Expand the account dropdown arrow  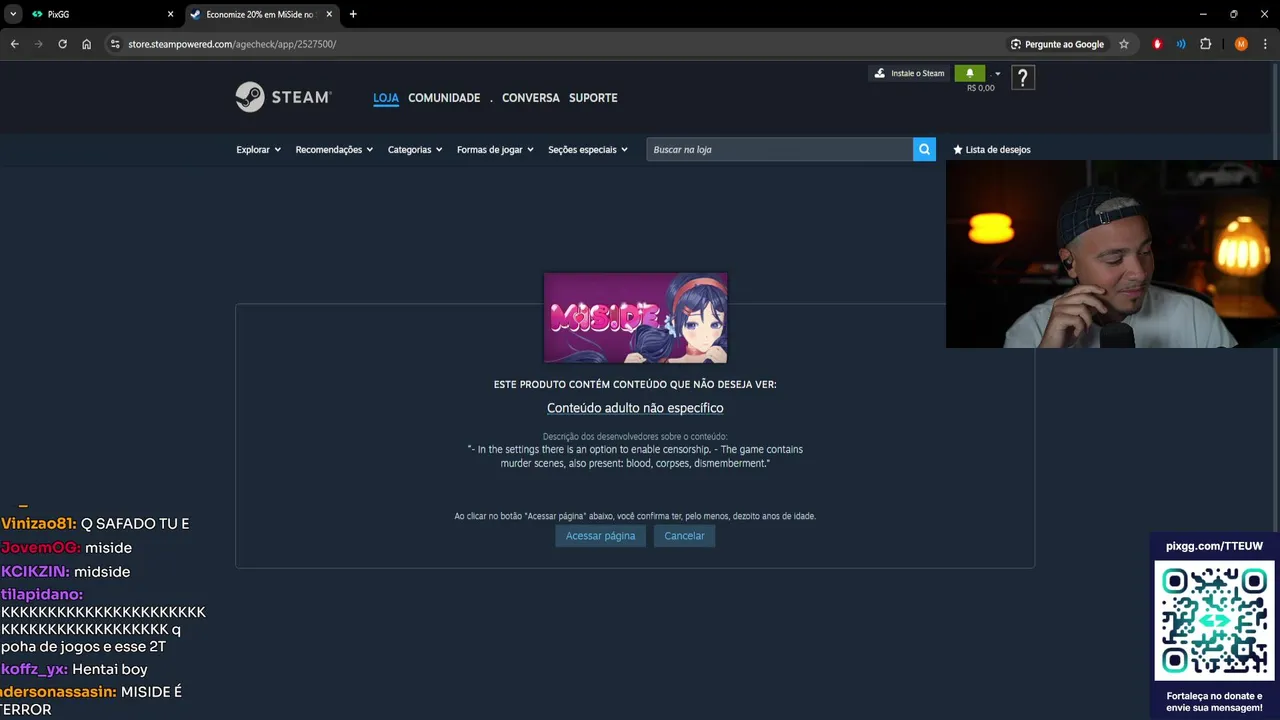(x=997, y=74)
